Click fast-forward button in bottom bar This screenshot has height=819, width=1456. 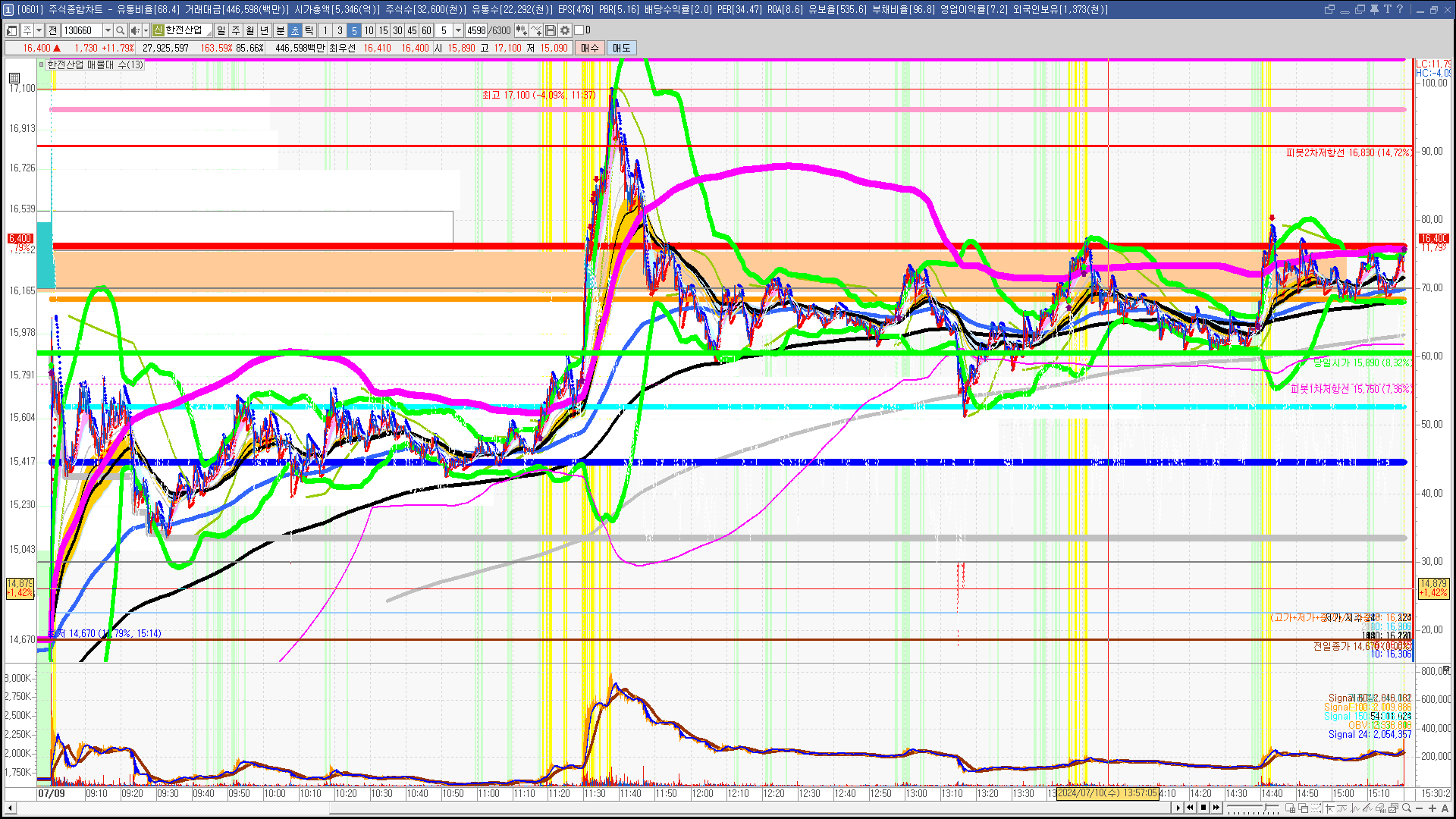point(1216,808)
